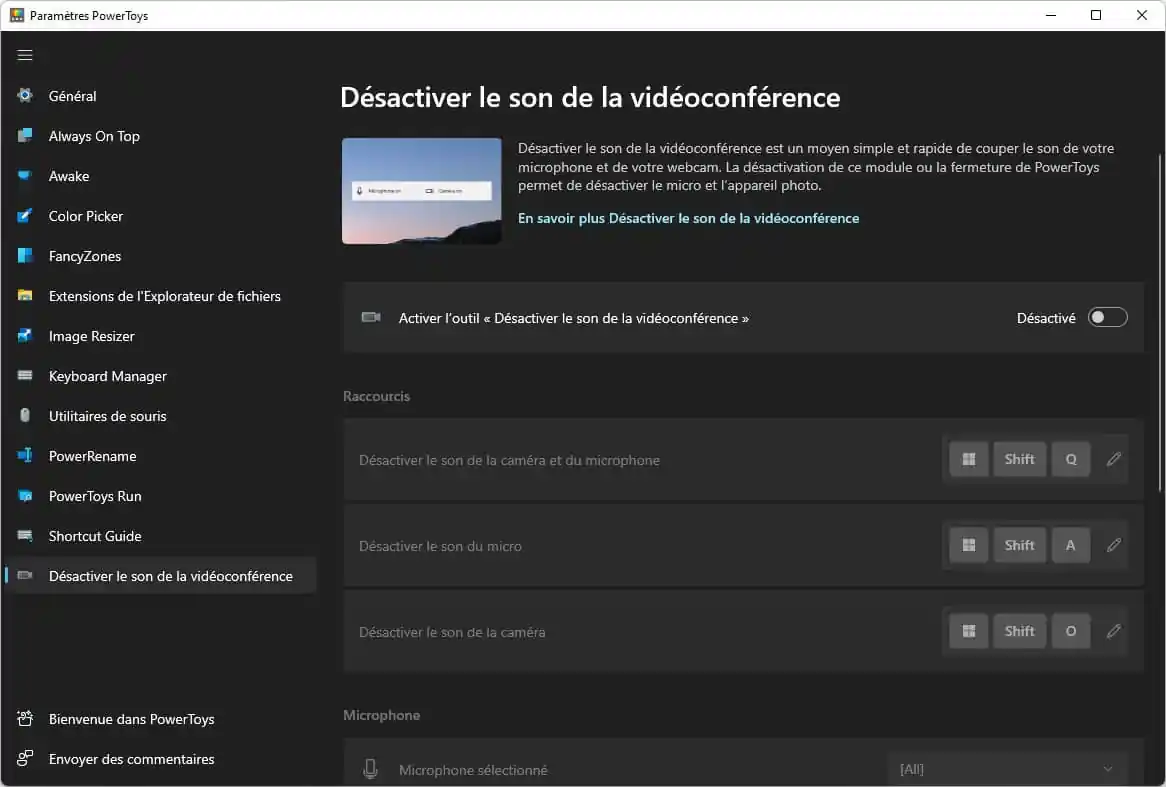Select Désactiver le son de la vidéoconférence sidebar item
Screen dimensions: 1166x787
coord(161,576)
